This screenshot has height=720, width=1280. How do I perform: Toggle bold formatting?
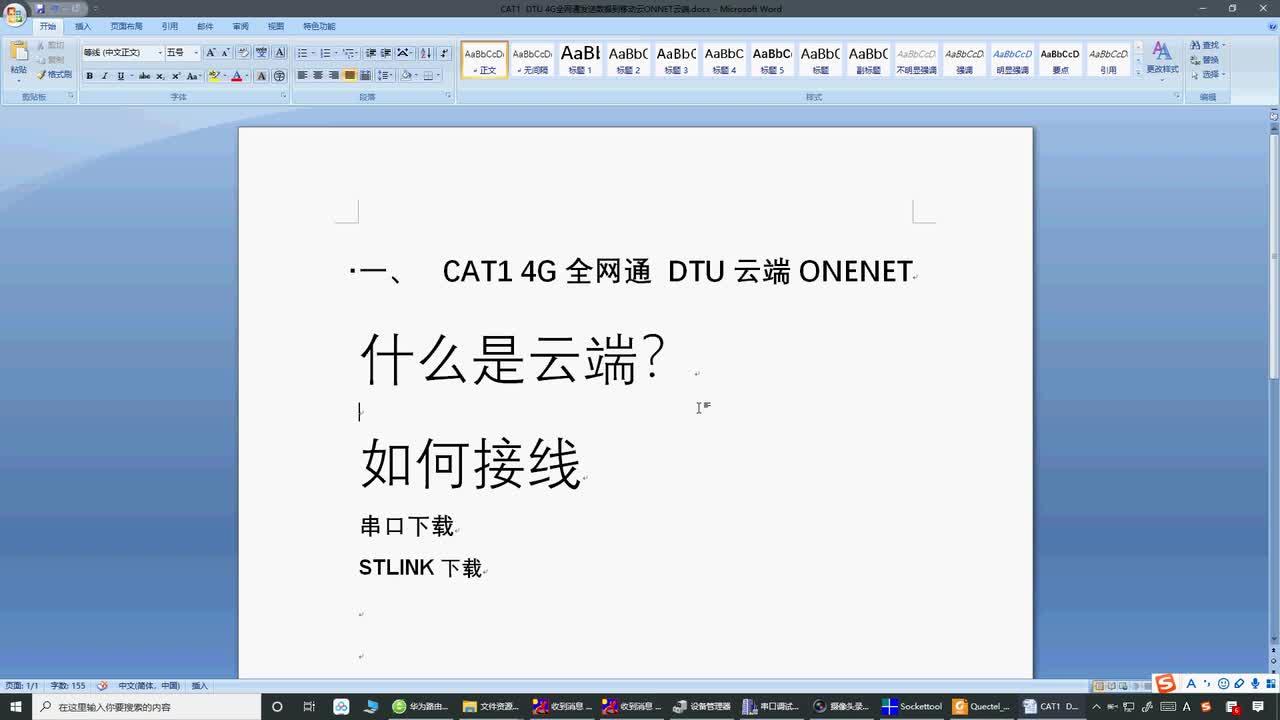tap(89, 76)
